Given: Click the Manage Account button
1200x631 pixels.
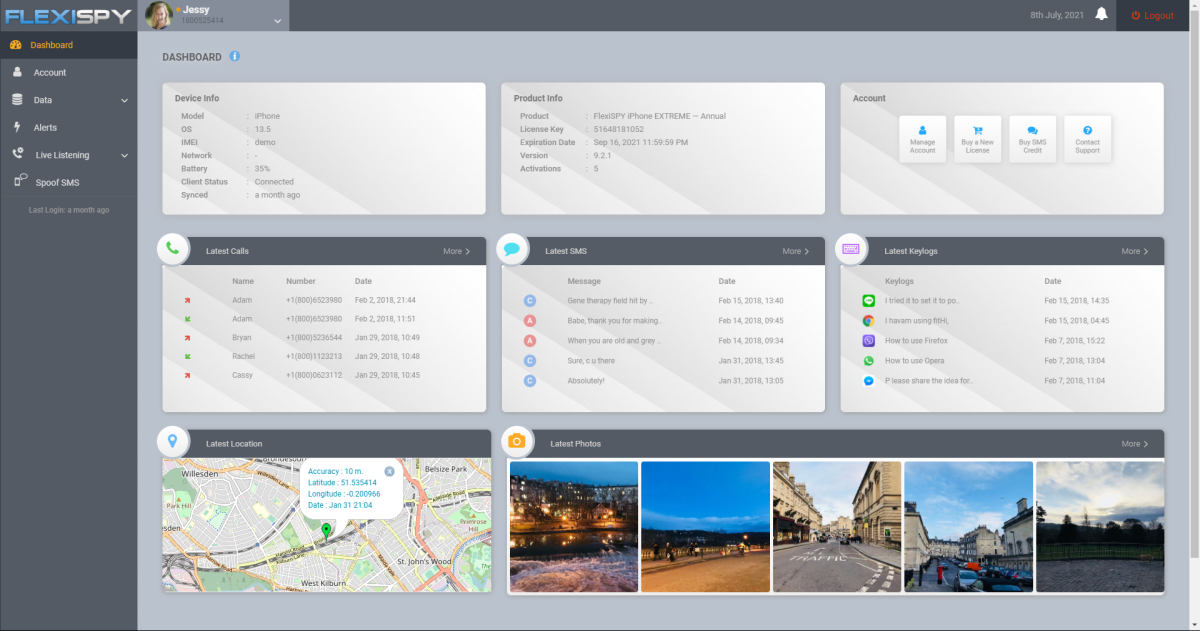Looking at the screenshot, I should point(923,139).
